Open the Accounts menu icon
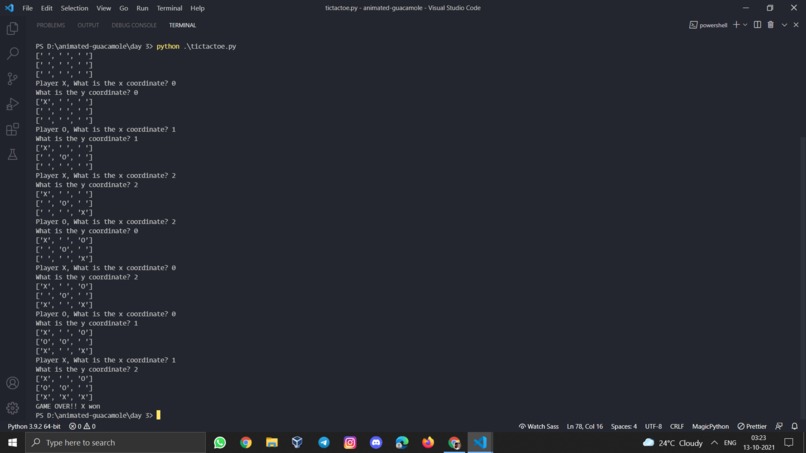806x453 pixels. point(12,383)
